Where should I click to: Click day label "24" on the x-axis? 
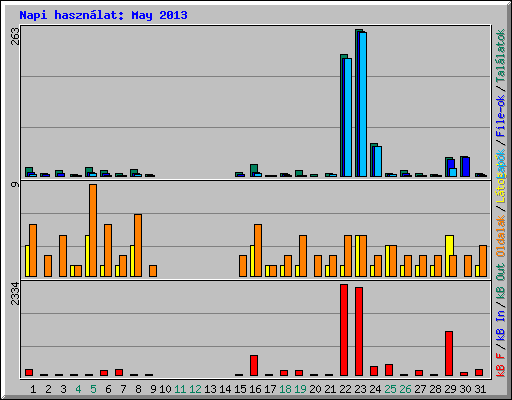375,389
